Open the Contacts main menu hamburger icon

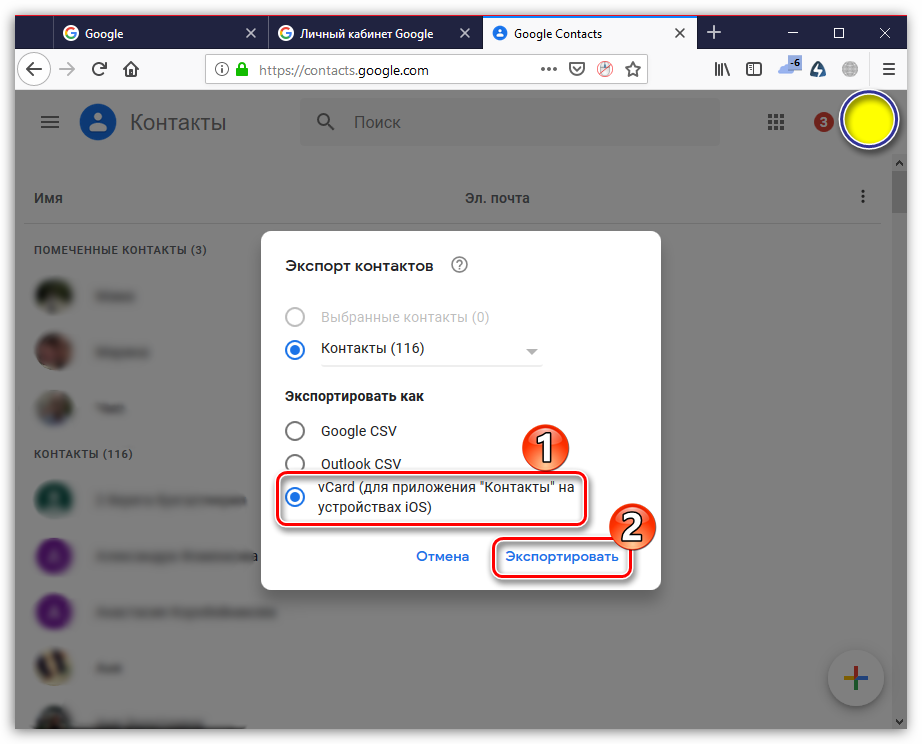click(x=50, y=122)
